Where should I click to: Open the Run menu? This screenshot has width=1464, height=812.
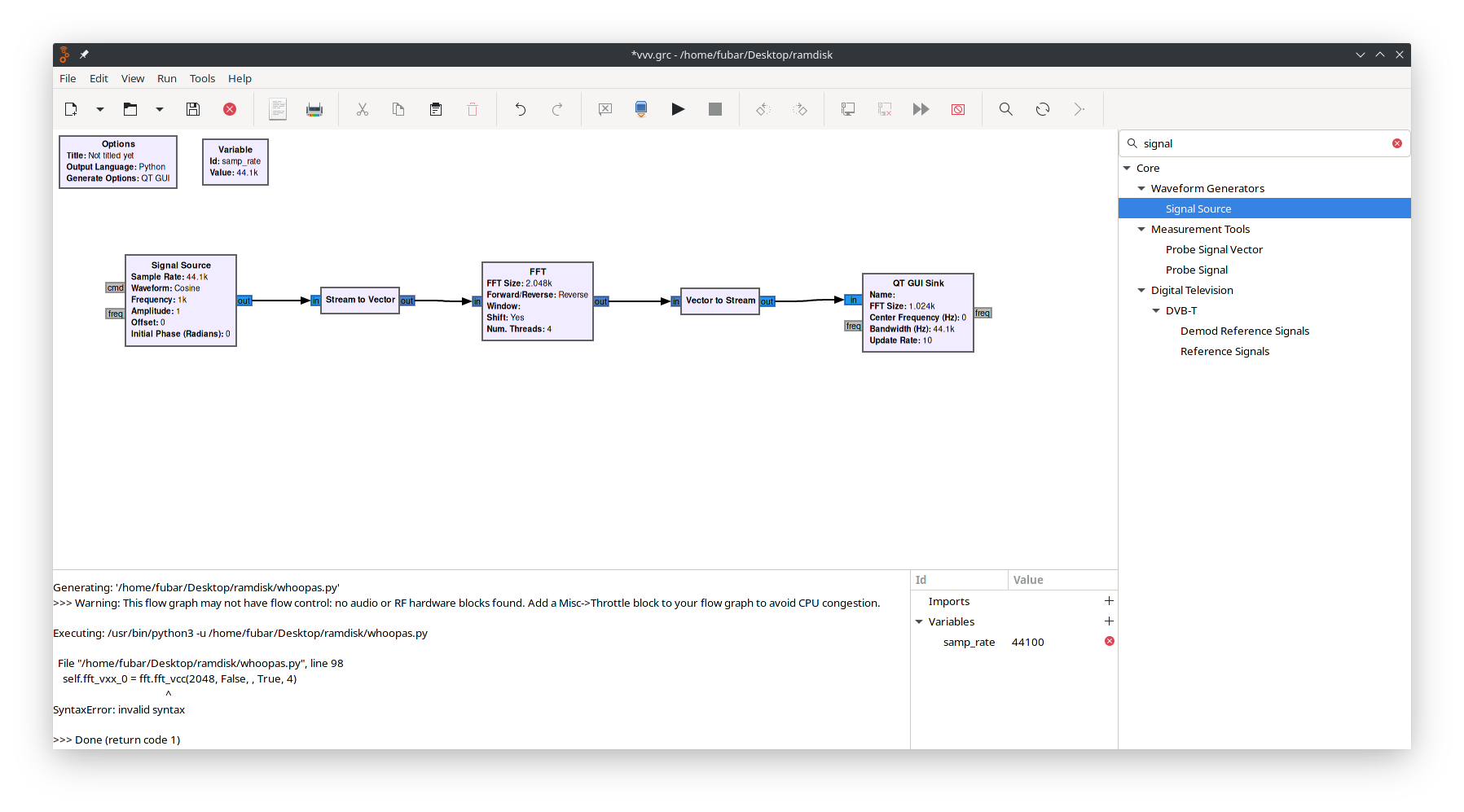pos(166,78)
